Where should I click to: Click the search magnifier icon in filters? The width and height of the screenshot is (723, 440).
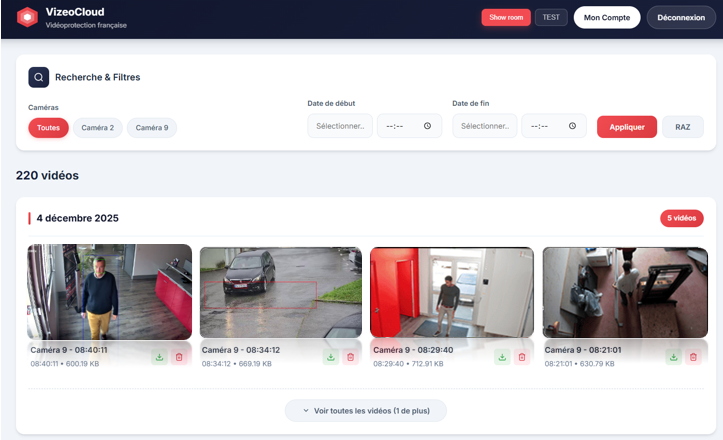[39, 77]
